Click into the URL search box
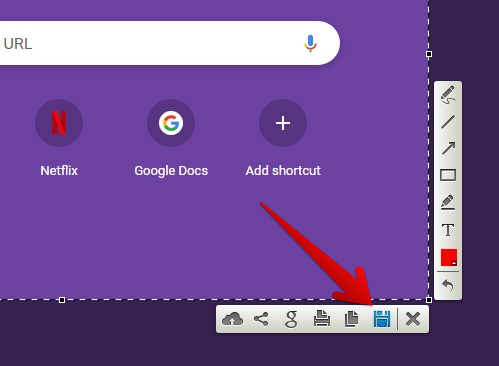The image size is (499, 366). [x=170, y=43]
